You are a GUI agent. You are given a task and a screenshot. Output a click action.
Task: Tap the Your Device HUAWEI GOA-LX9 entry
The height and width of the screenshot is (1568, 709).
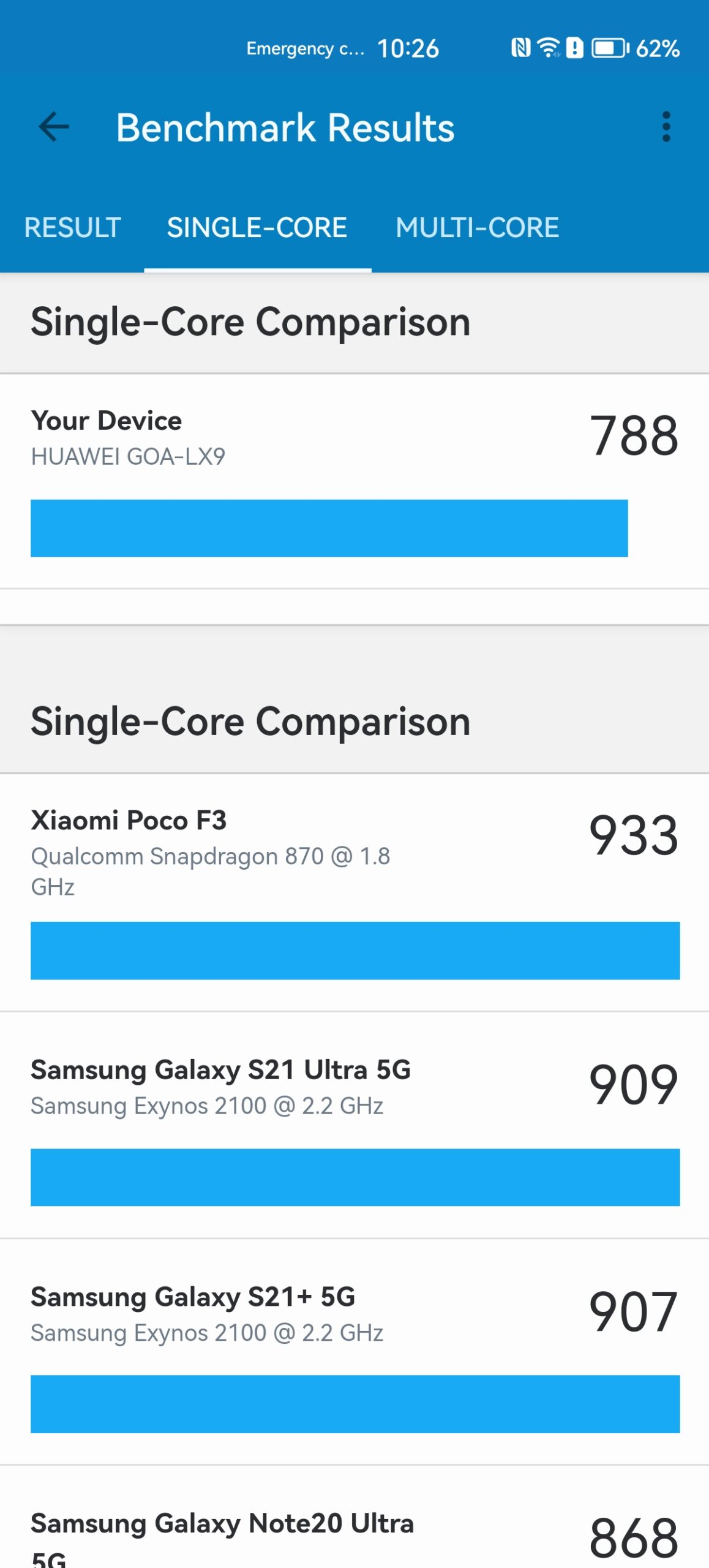click(x=354, y=481)
